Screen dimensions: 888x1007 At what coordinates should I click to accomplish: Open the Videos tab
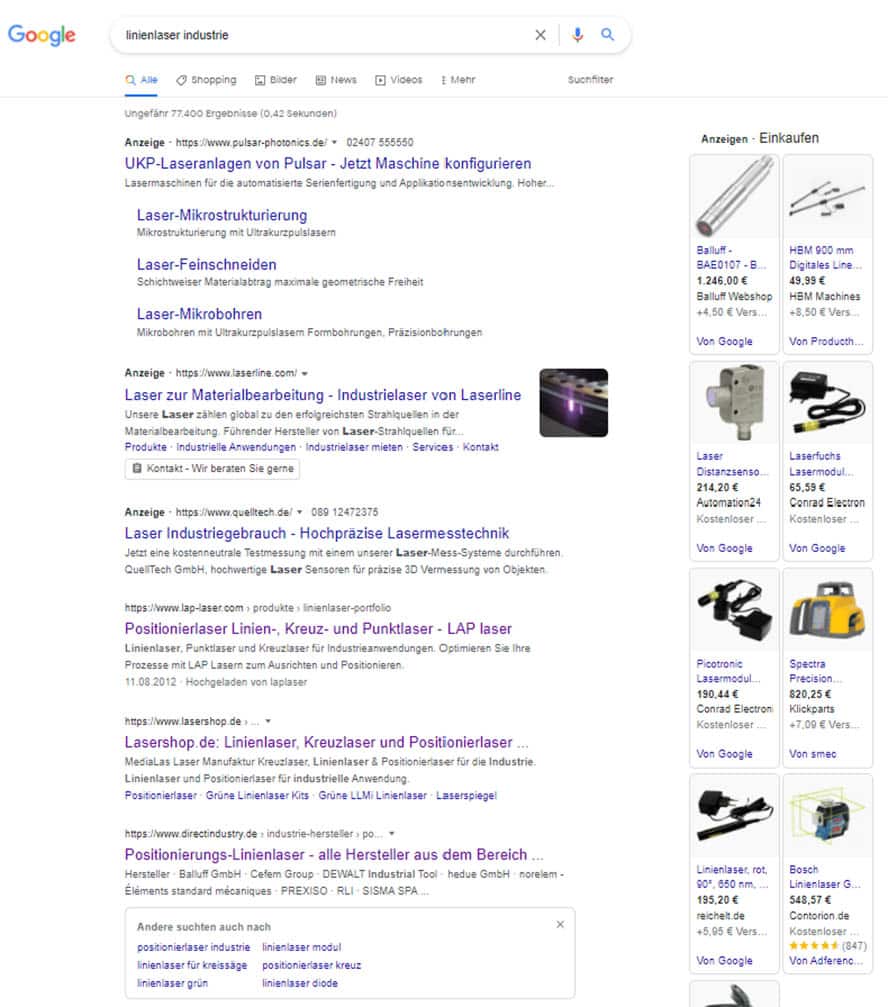(399, 80)
